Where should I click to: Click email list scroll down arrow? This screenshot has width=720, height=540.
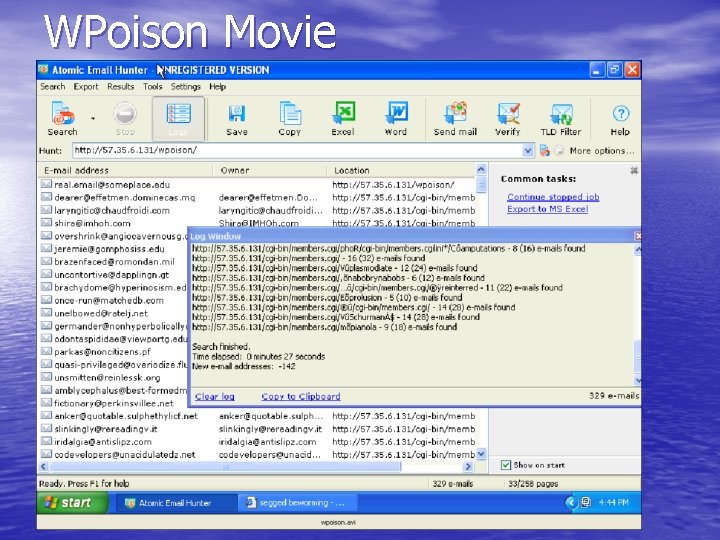click(x=481, y=454)
